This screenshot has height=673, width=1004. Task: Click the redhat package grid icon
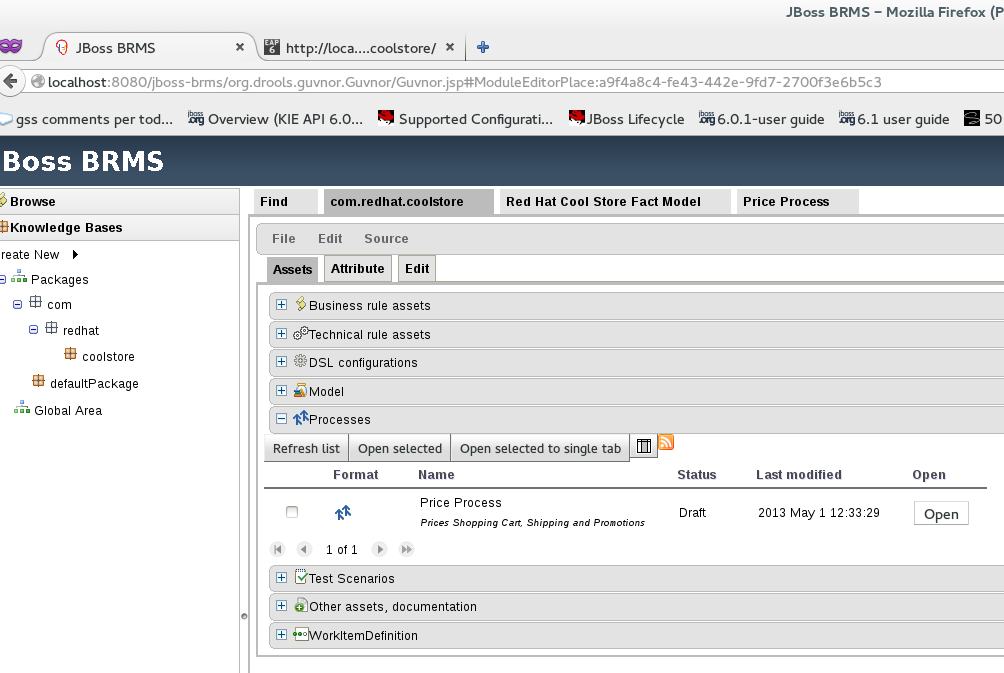tap(51, 328)
